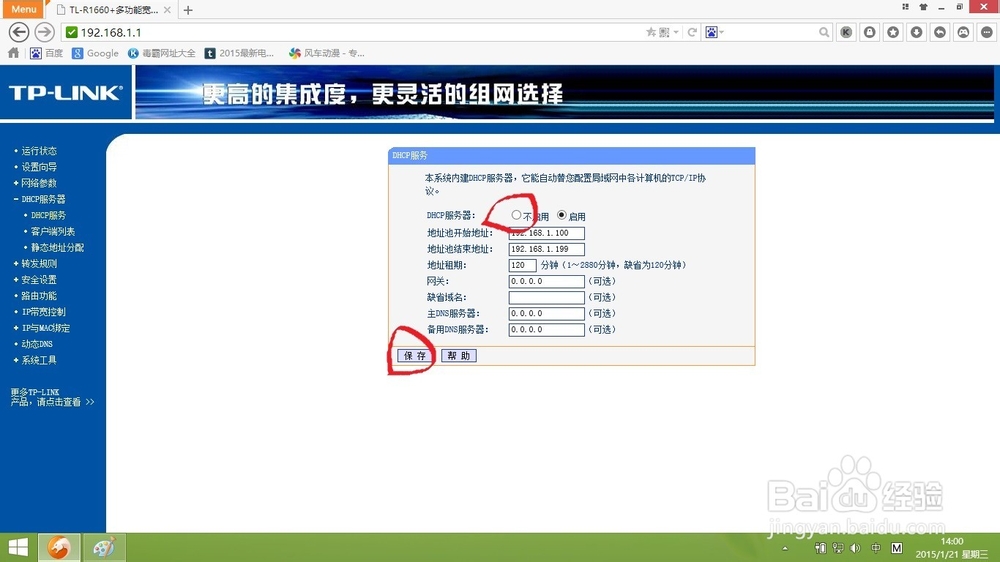Show hidden tray icons arrow

point(785,549)
